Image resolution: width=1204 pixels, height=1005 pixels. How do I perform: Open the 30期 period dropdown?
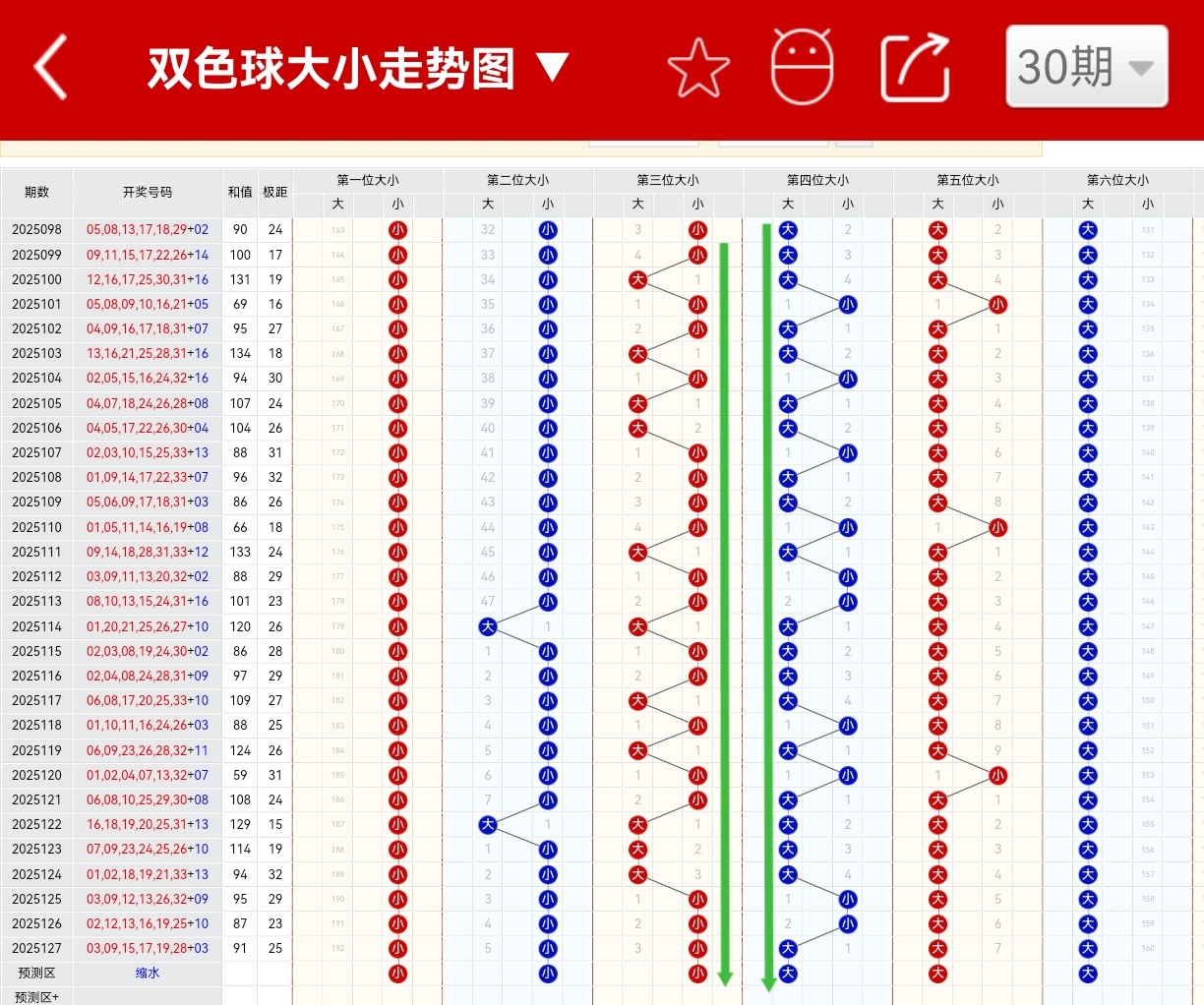tap(1086, 67)
